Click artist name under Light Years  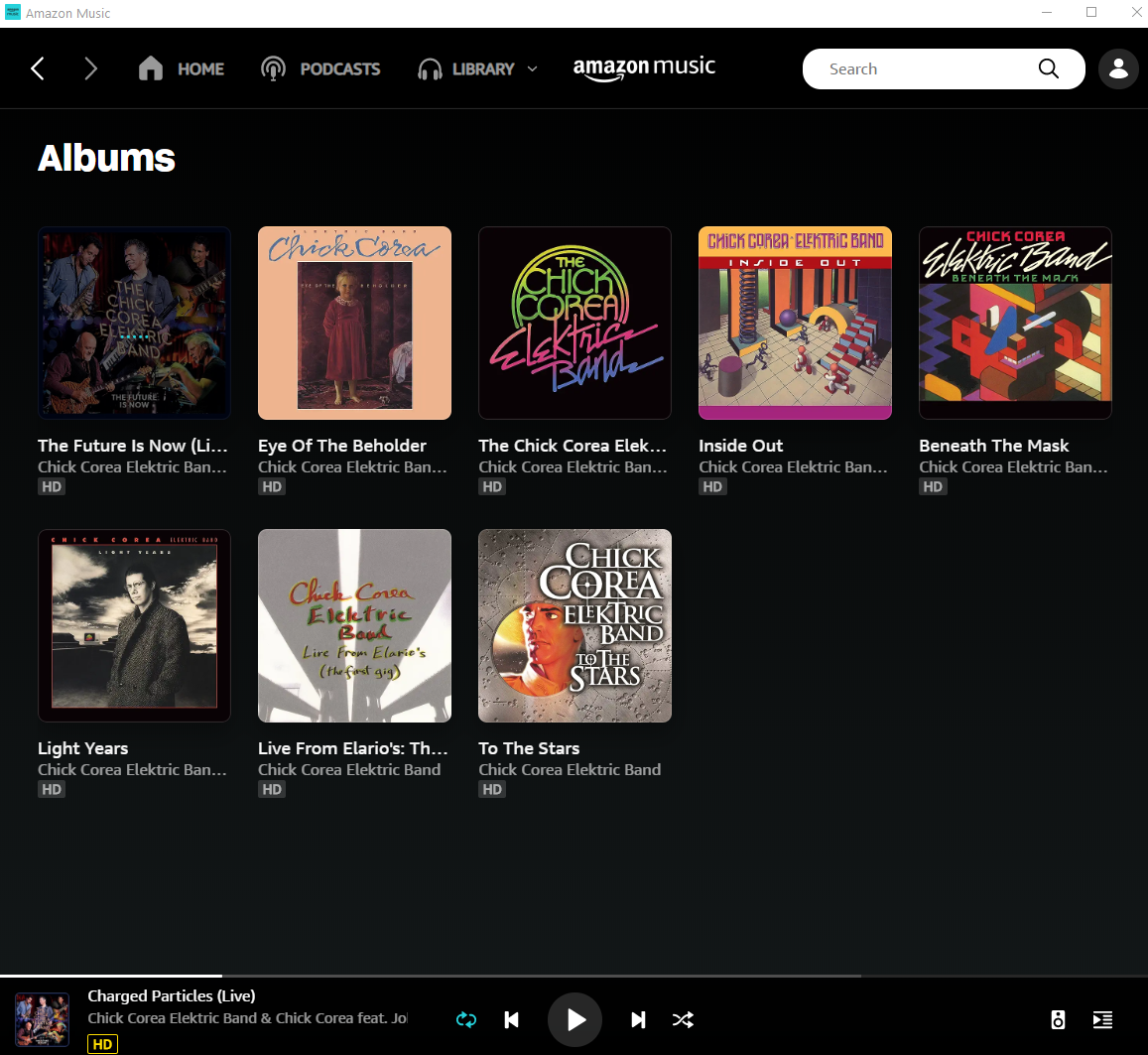point(133,769)
